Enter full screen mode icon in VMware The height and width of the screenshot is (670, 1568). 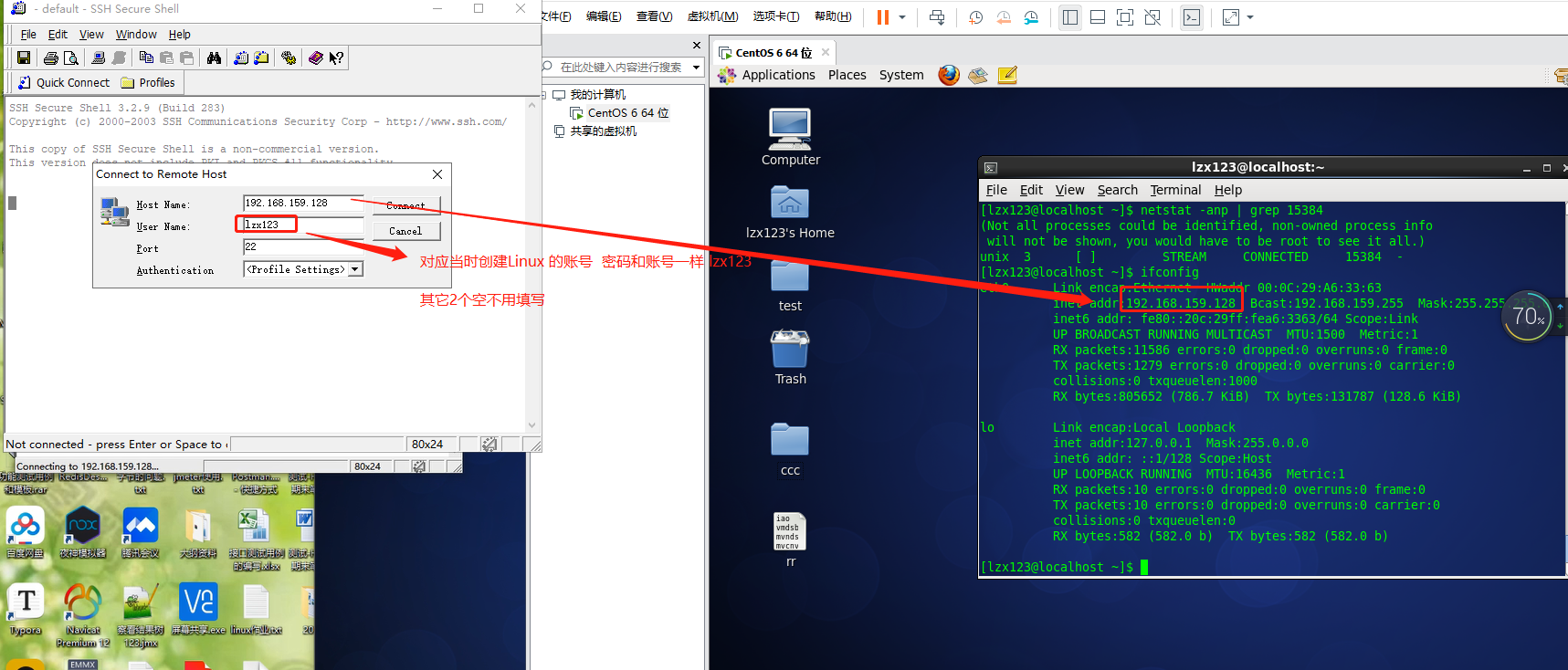(x=1125, y=17)
